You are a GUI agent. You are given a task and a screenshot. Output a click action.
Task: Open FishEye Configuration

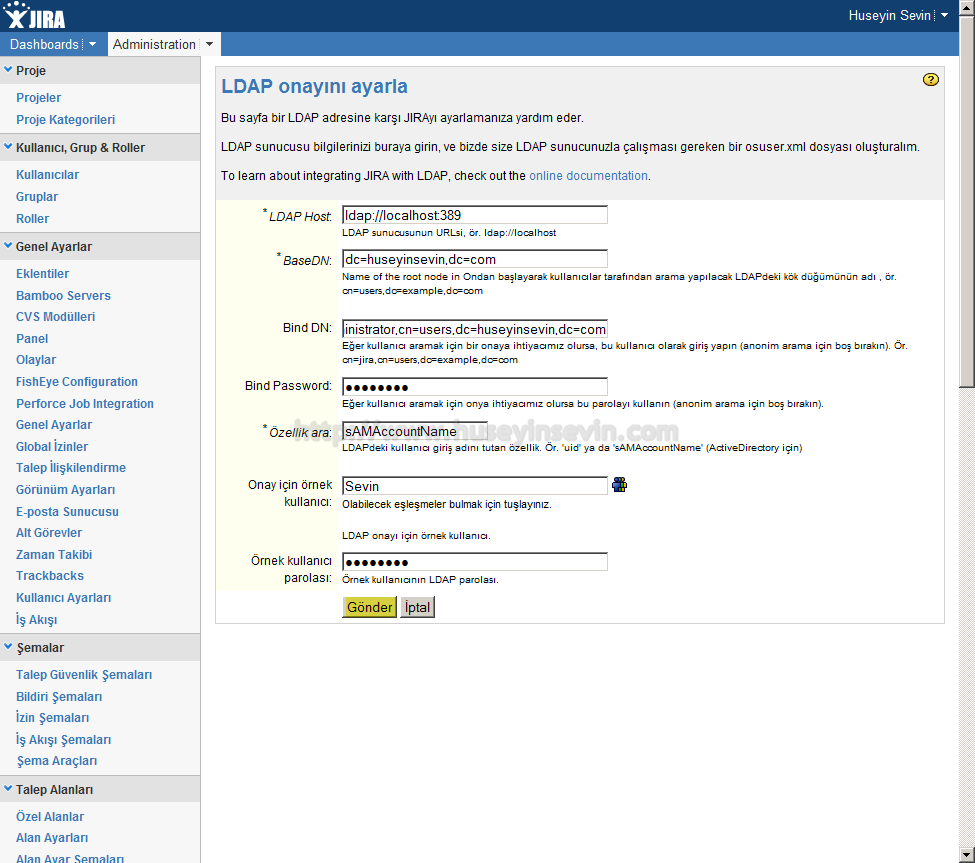tap(76, 382)
